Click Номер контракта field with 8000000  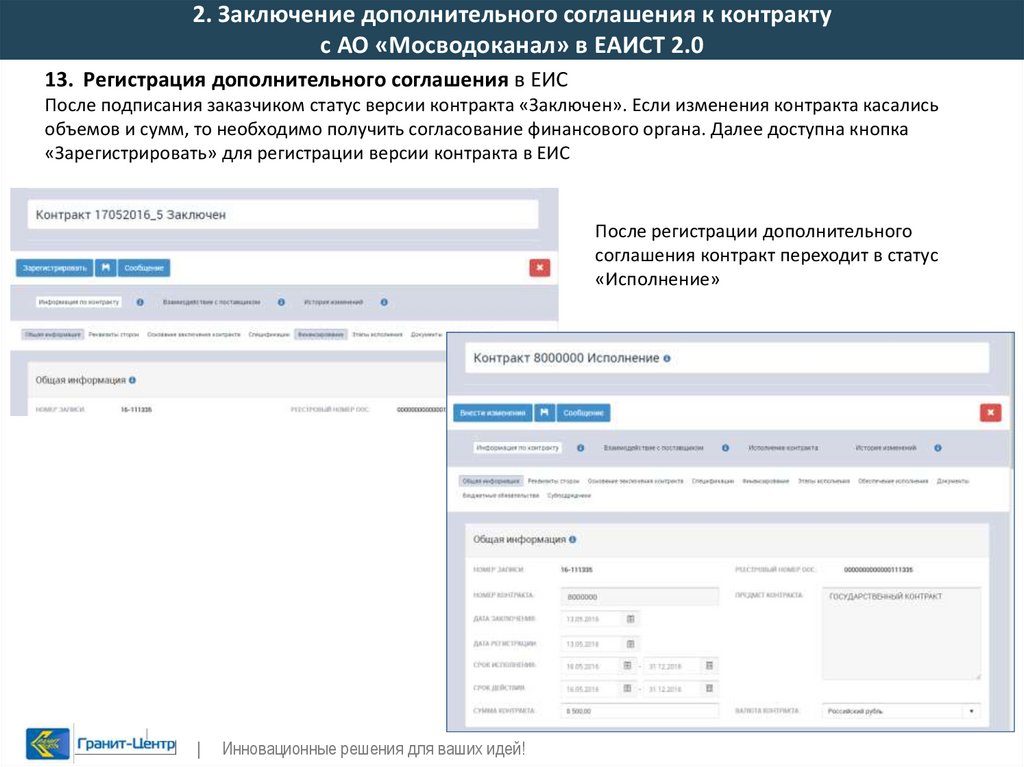tap(639, 597)
